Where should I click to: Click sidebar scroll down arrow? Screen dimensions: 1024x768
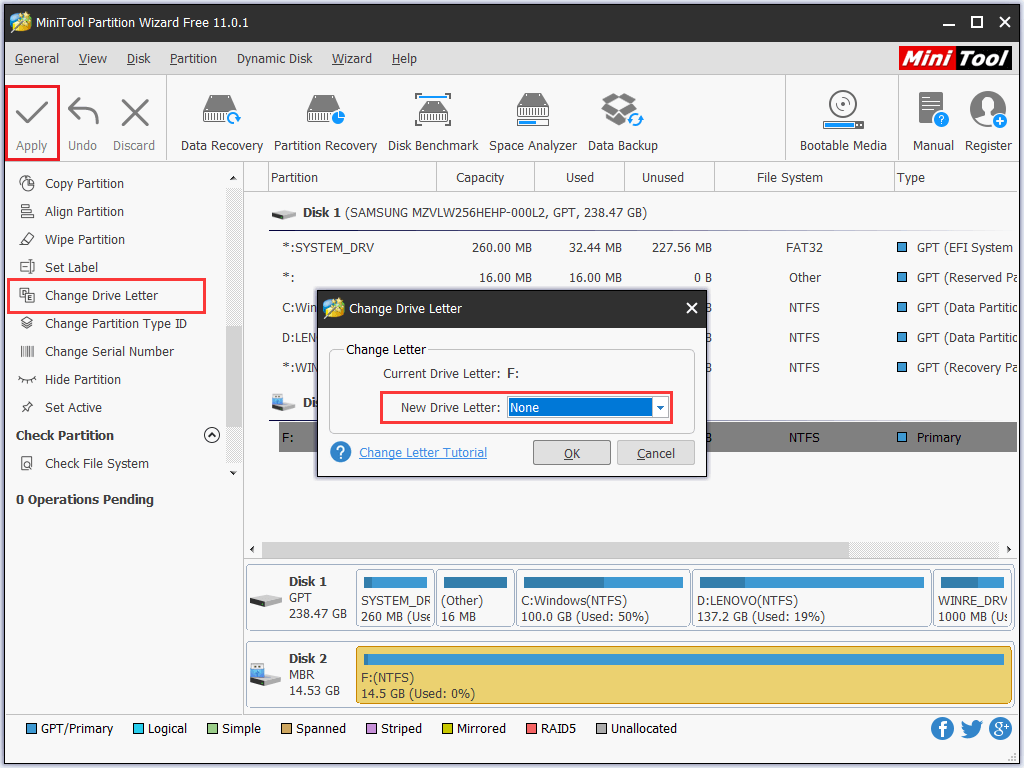click(233, 473)
